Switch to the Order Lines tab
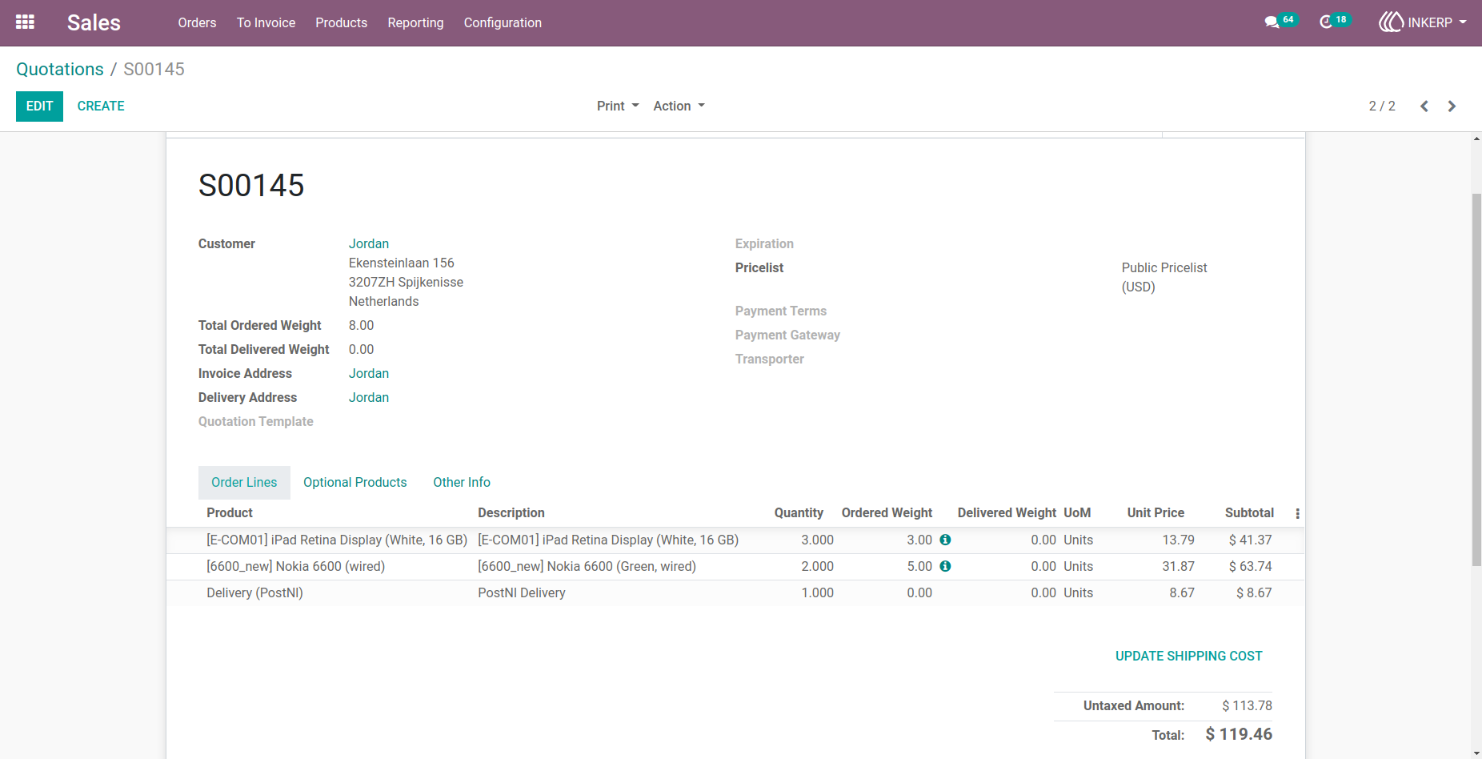The height and width of the screenshot is (759, 1482). coord(244,482)
